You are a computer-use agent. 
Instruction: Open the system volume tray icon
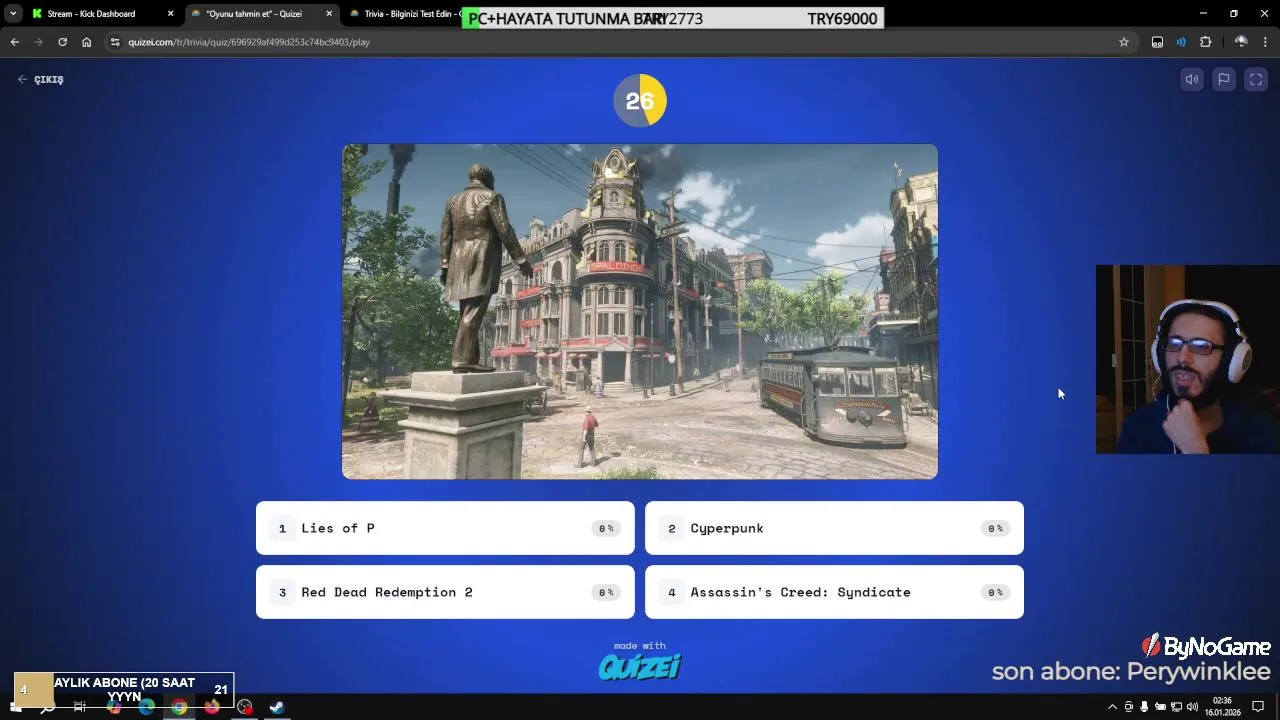(1192, 707)
